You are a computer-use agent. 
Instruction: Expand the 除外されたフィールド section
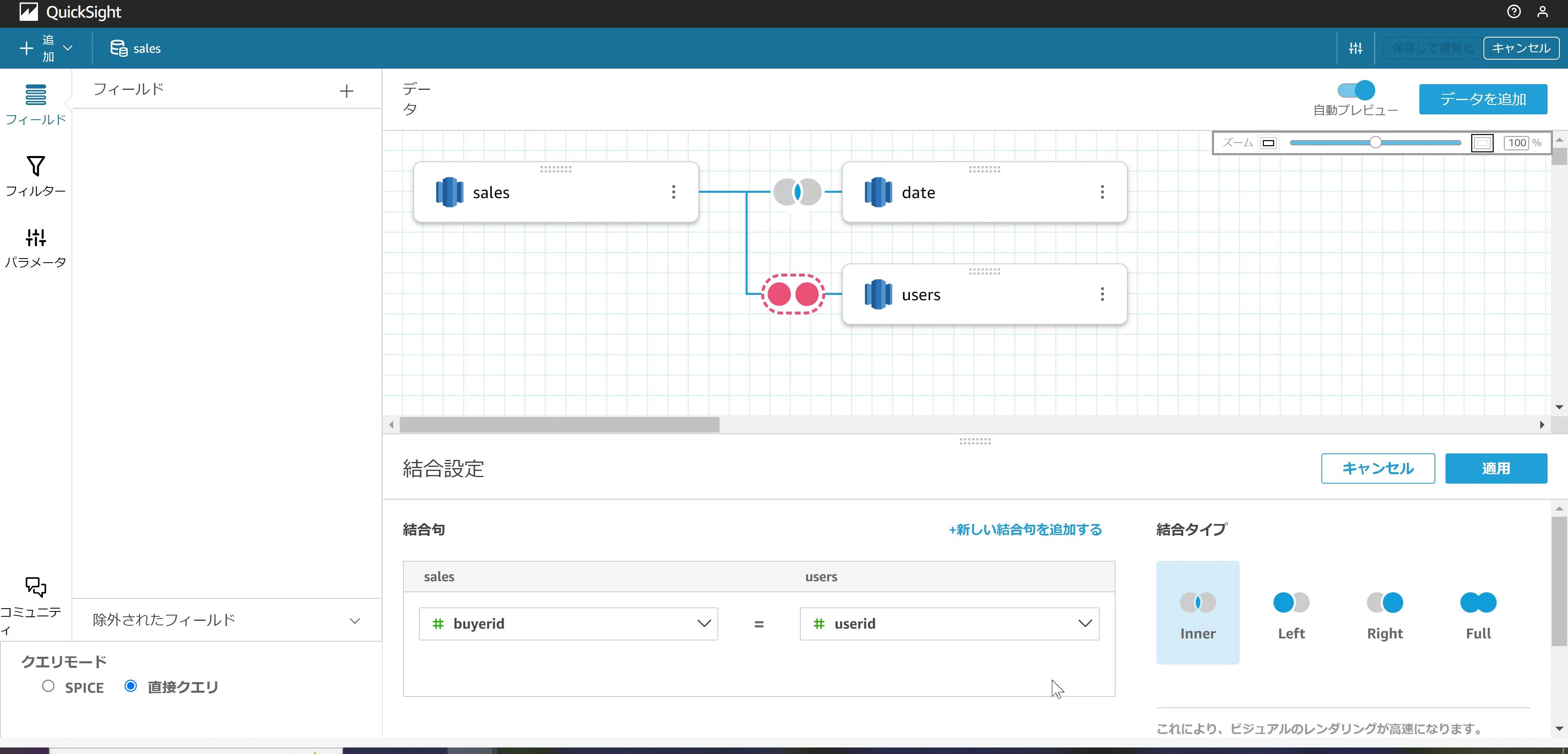click(227, 620)
